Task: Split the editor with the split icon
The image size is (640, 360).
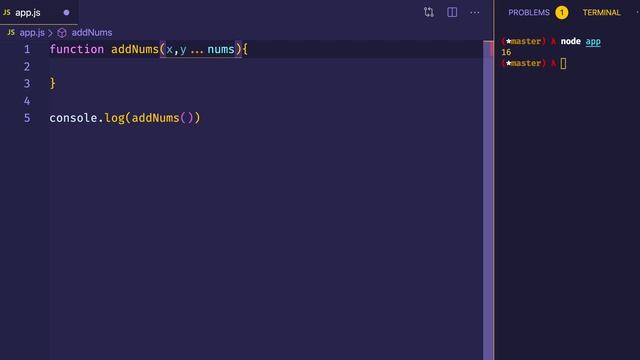Action: pos(452,12)
